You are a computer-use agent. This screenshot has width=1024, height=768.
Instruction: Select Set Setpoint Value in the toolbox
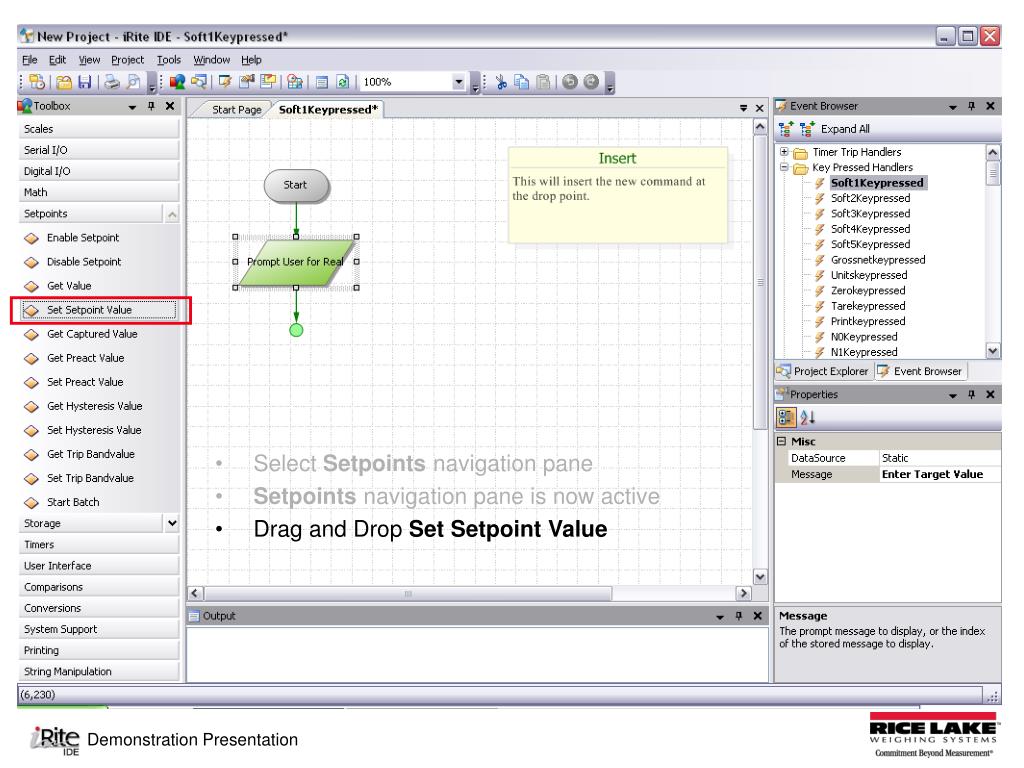coord(99,310)
